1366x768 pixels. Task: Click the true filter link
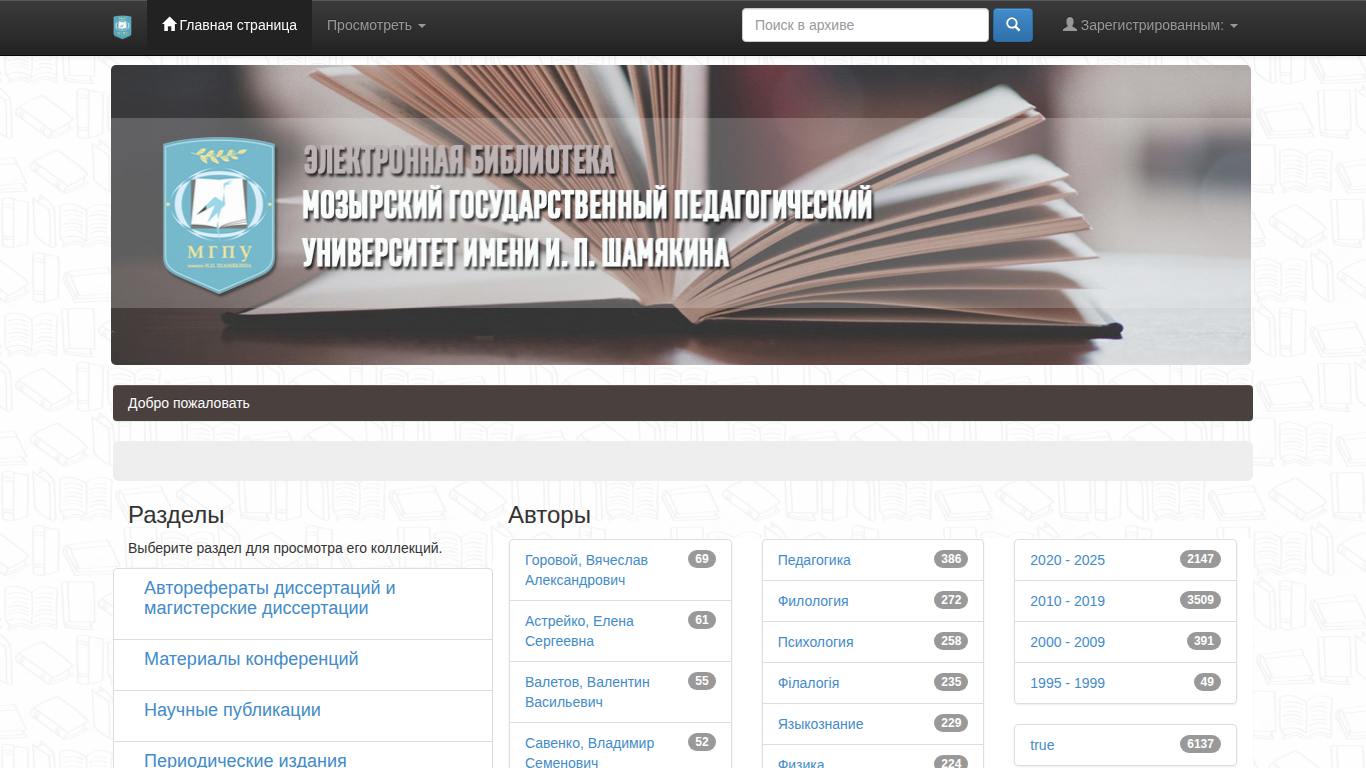pos(1042,745)
